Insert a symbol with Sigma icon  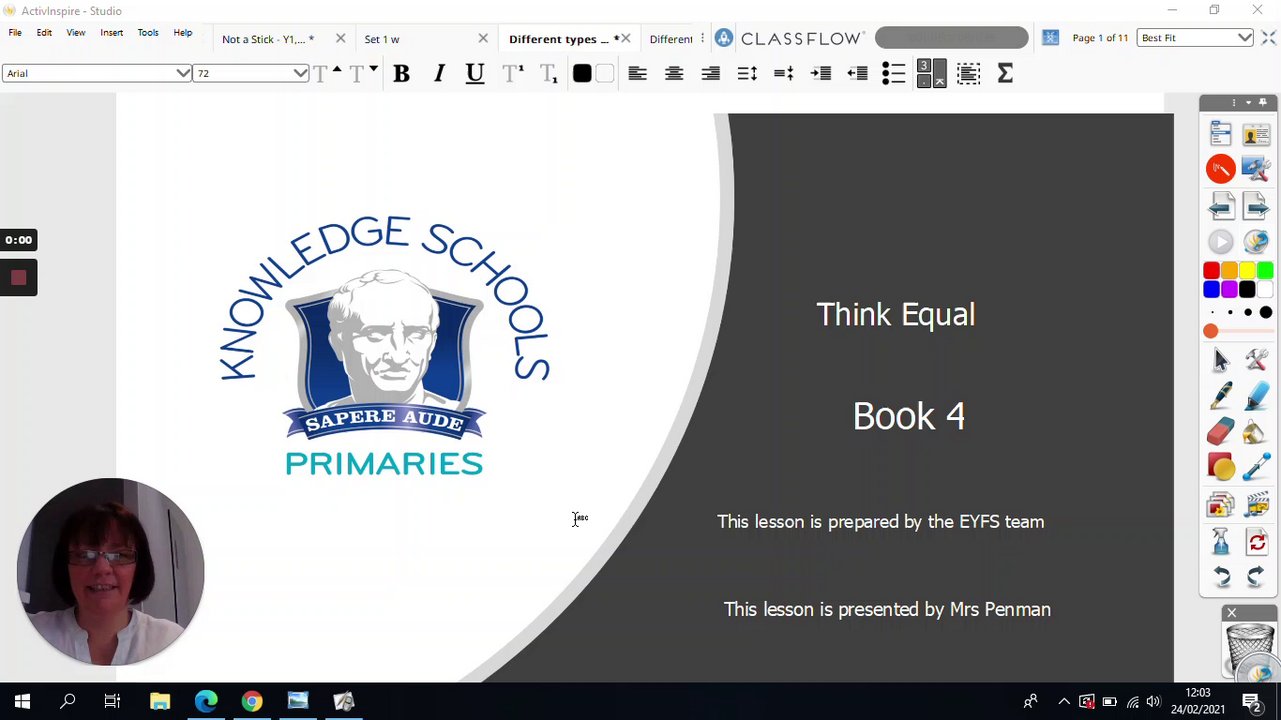(x=1005, y=74)
